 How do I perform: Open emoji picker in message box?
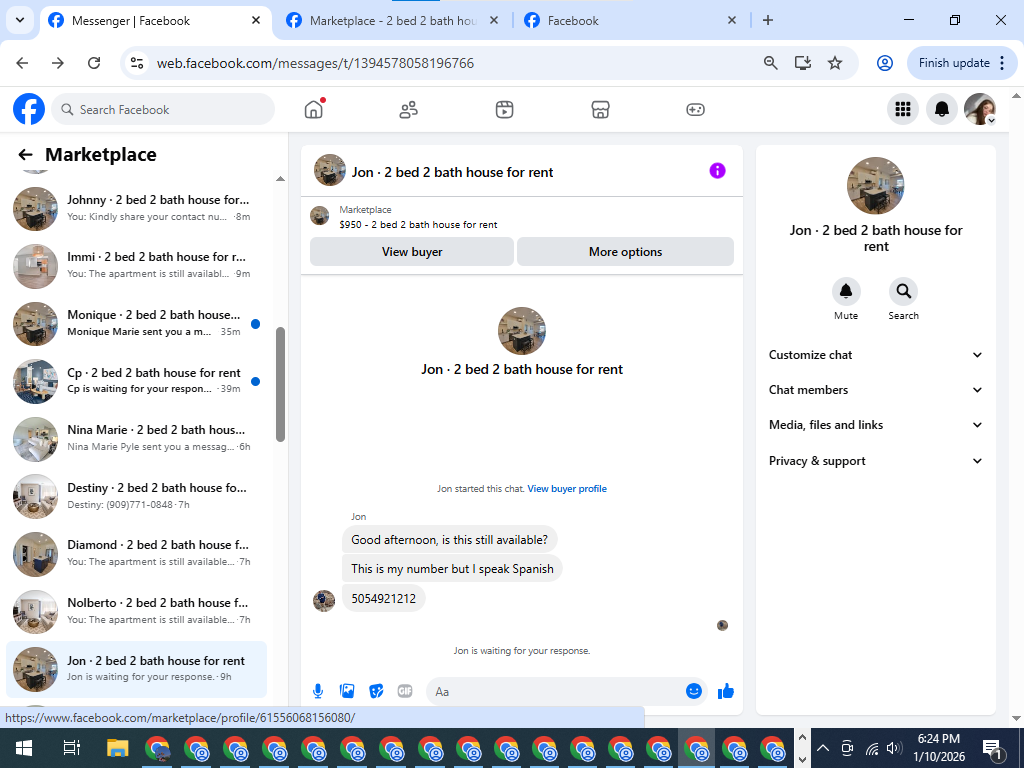(x=694, y=691)
